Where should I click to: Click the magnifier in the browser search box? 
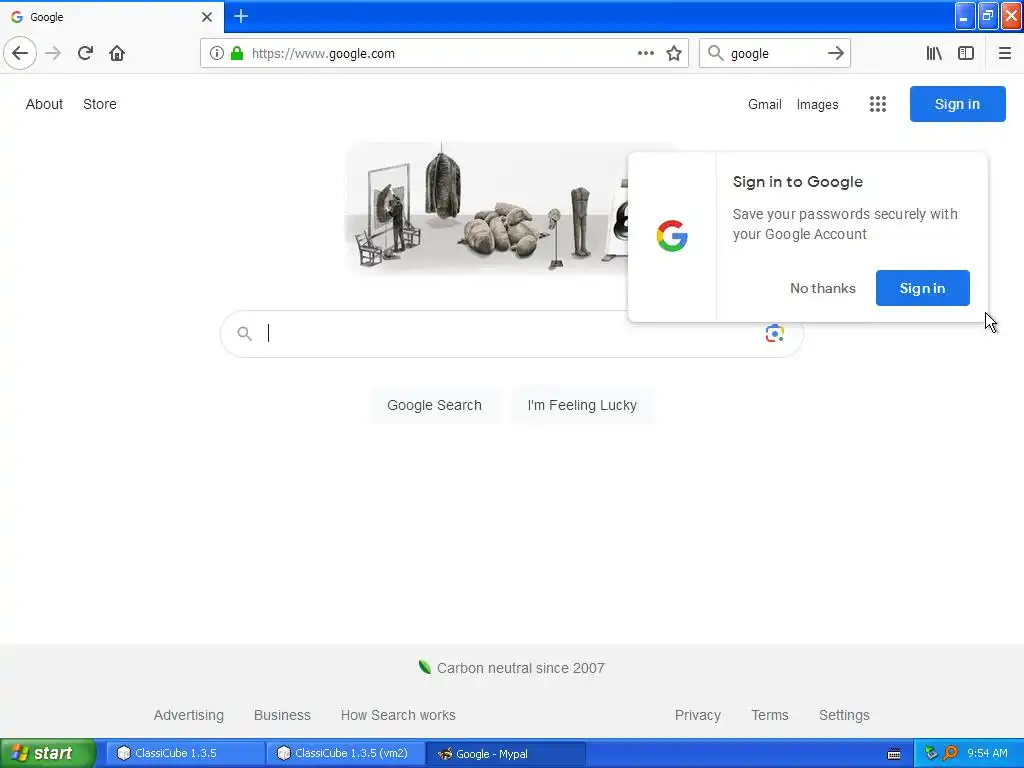[x=716, y=53]
